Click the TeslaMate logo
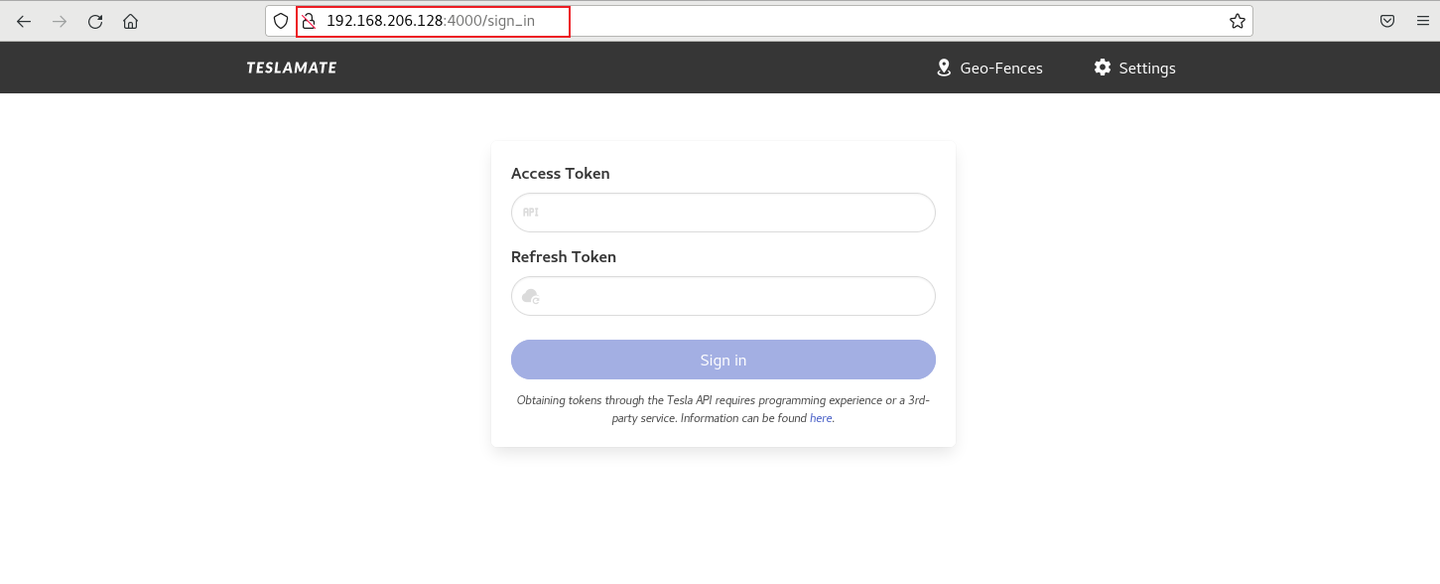 [x=291, y=68]
